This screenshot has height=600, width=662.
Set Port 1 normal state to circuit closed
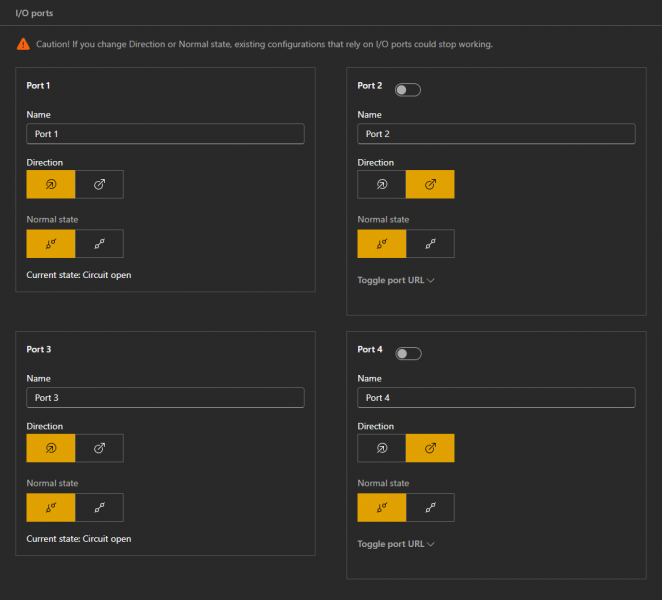pyautogui.click(x=99, y=244)
